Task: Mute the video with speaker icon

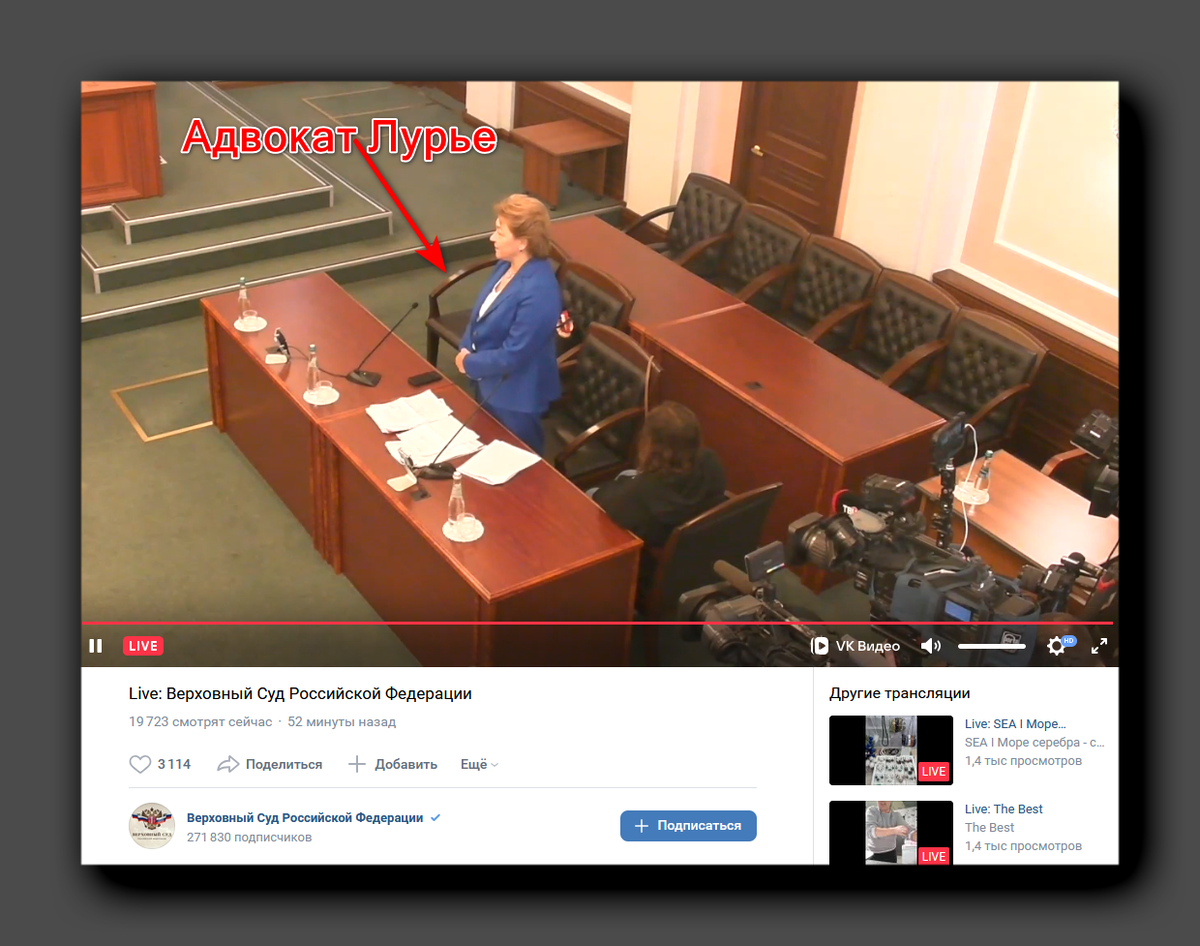Action: point(930,646)
